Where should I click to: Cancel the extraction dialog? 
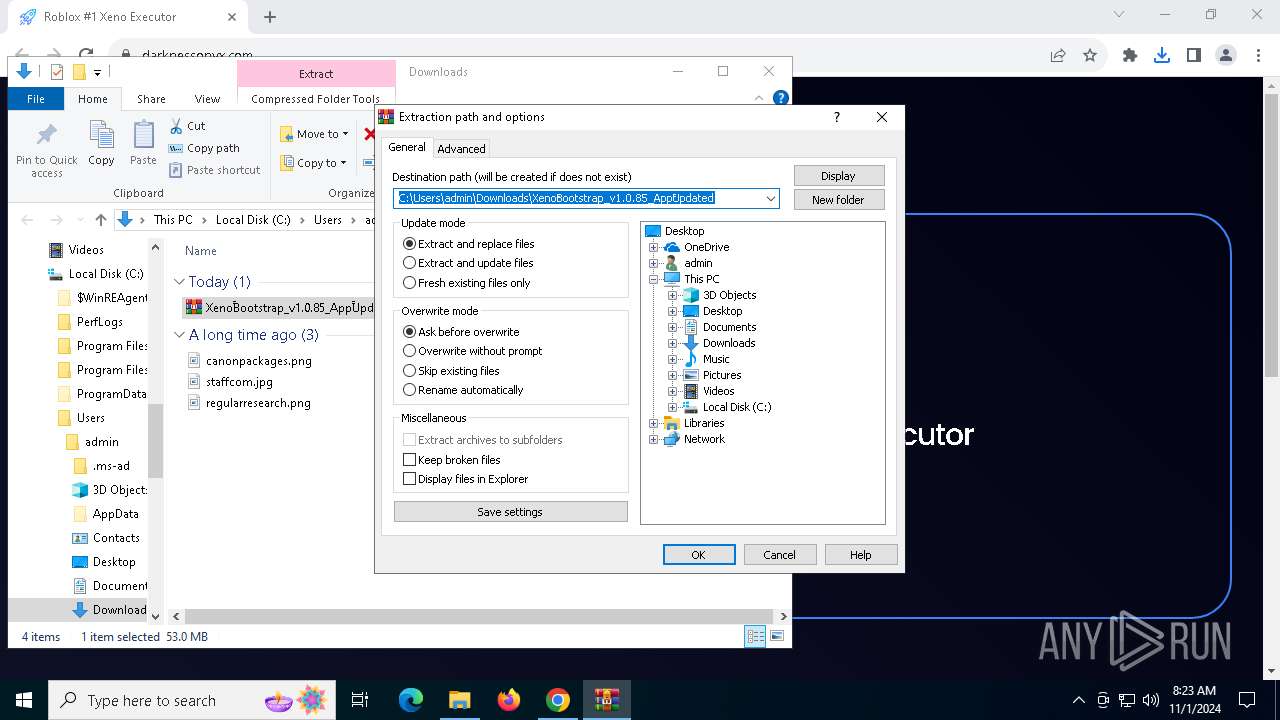point(780,554)
